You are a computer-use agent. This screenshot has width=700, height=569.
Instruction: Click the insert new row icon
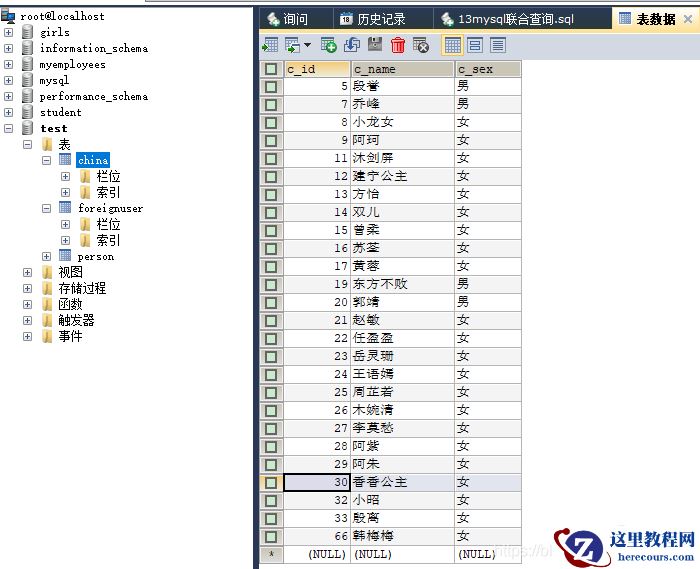click(x=329, y=45)
